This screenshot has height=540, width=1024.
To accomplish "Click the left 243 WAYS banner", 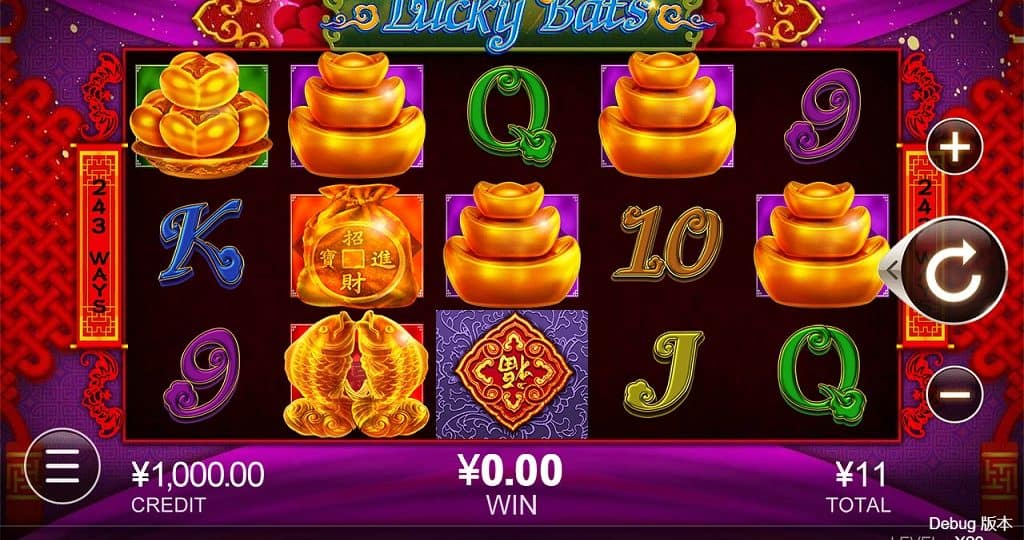I will (99, 245).
